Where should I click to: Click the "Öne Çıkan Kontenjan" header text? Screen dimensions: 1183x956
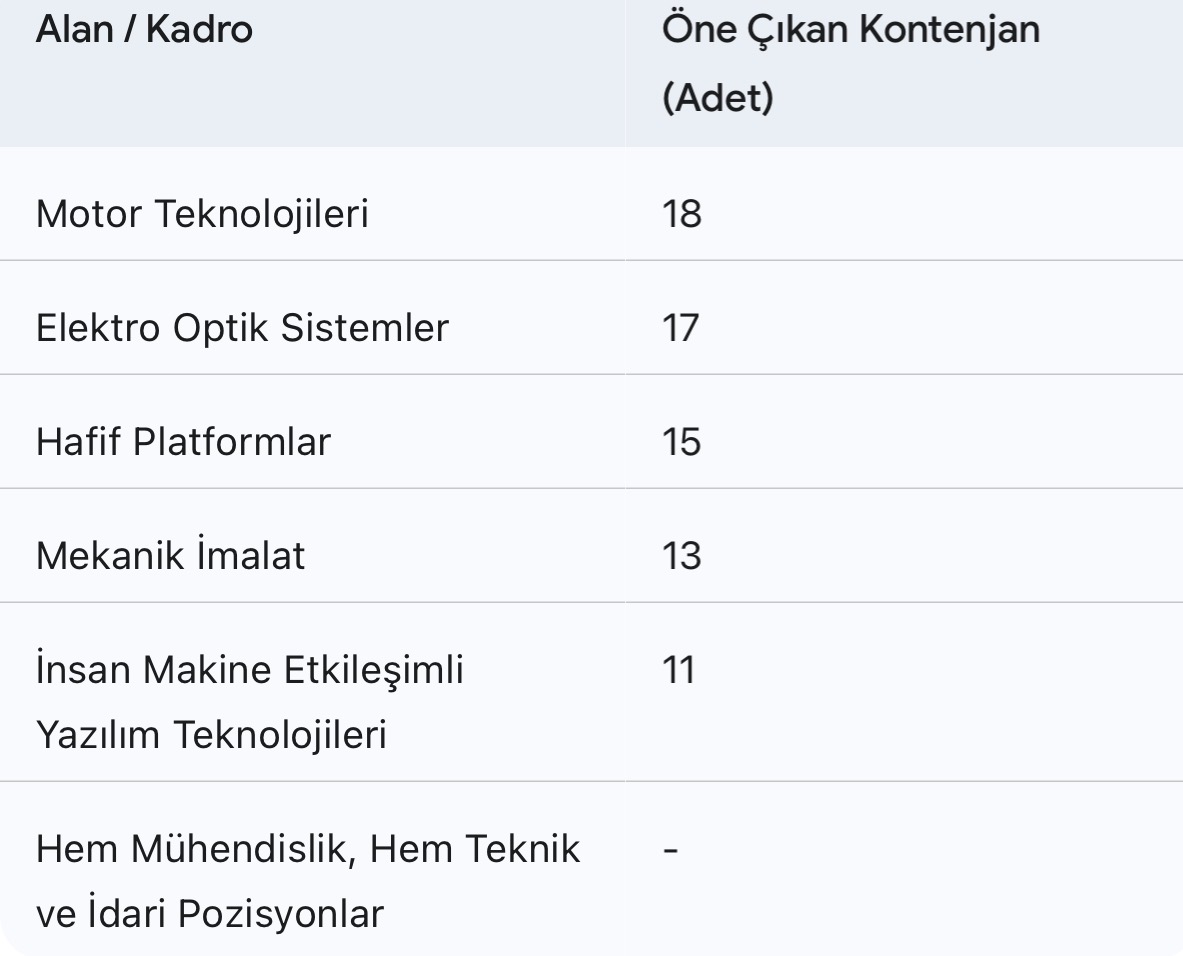pyautogui.click(x=851, y=30)
